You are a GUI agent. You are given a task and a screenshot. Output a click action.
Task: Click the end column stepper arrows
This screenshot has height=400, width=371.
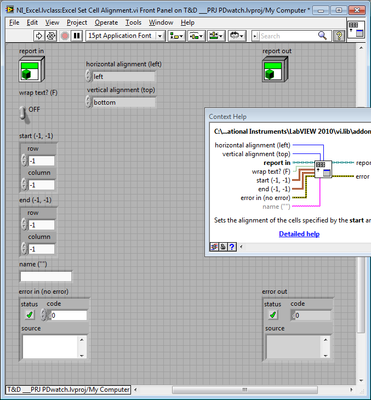pos(24,248)
